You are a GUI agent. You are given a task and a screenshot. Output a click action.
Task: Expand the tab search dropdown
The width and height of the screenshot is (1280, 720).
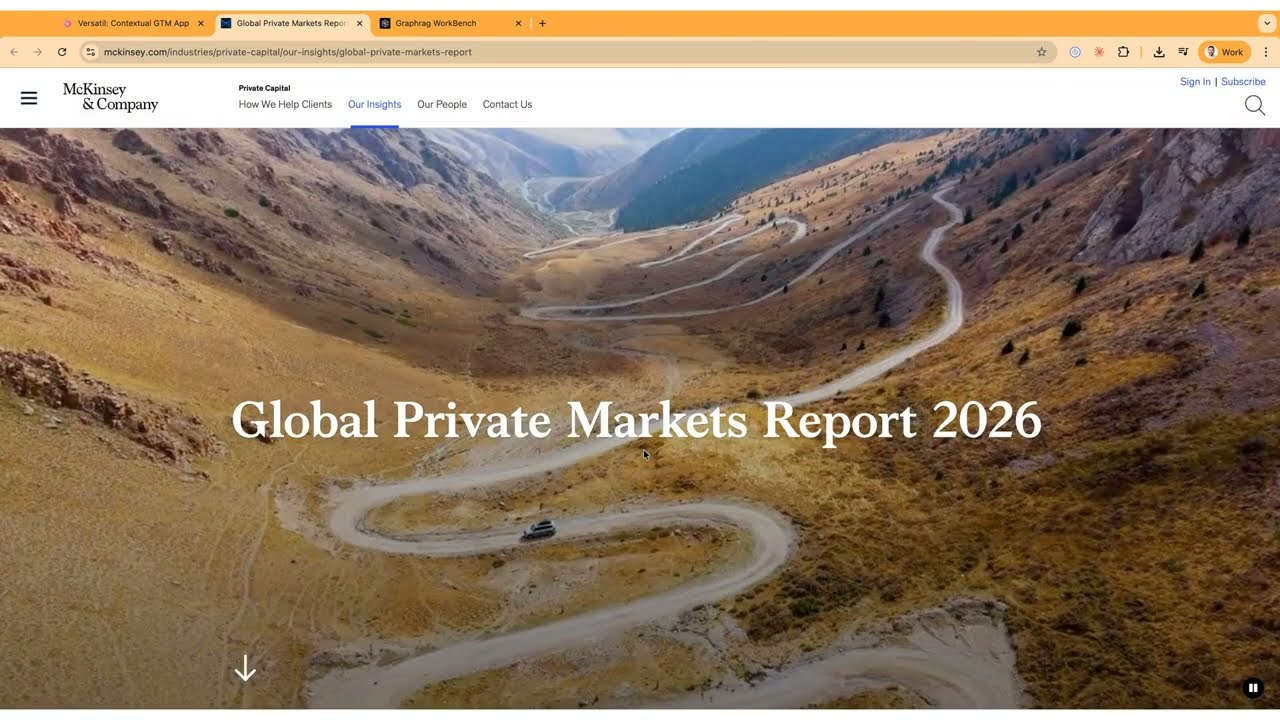1267,23
